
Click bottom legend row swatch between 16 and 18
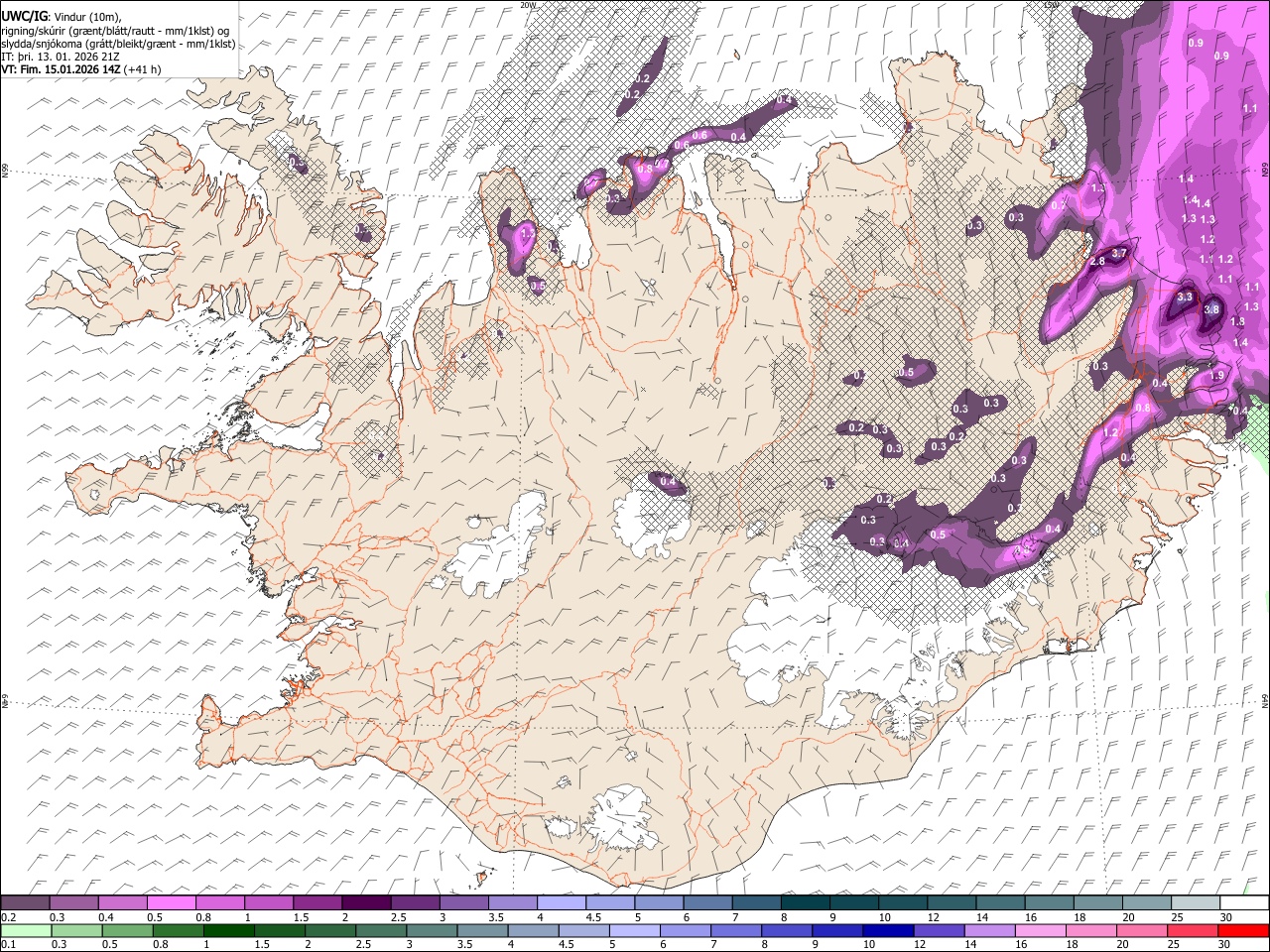pyautogui.click(x=1040, y=930)
